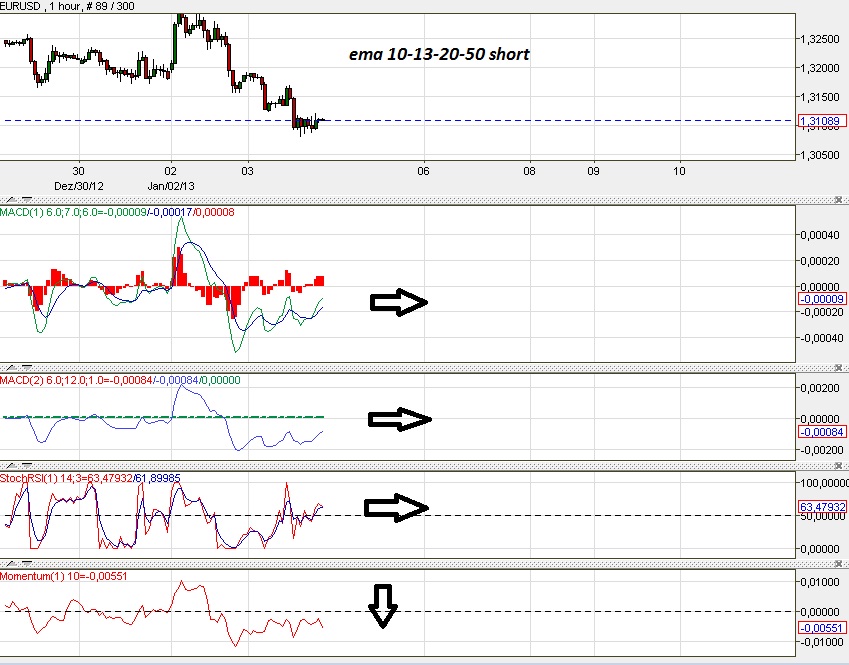Click the -0,00009 MACD(1) value tag
This screenshot has width=849, height=665.
pyautogui.click(x=823, y=298)
